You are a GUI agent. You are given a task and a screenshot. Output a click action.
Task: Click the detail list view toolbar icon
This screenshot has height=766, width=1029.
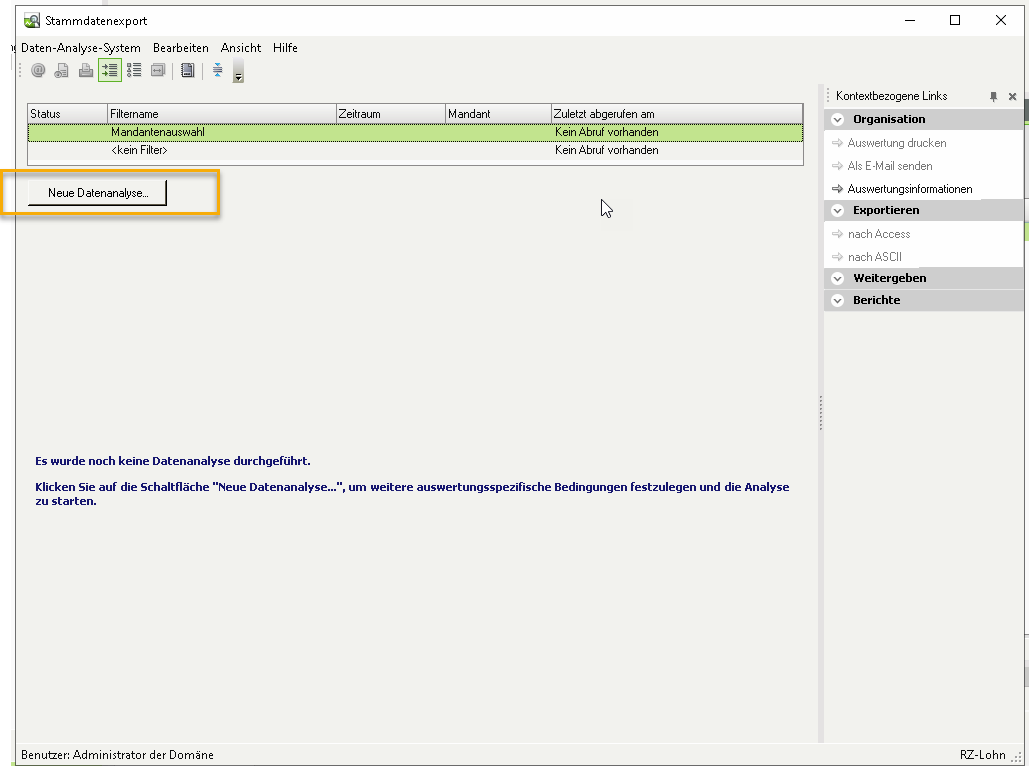click(134, 70)
